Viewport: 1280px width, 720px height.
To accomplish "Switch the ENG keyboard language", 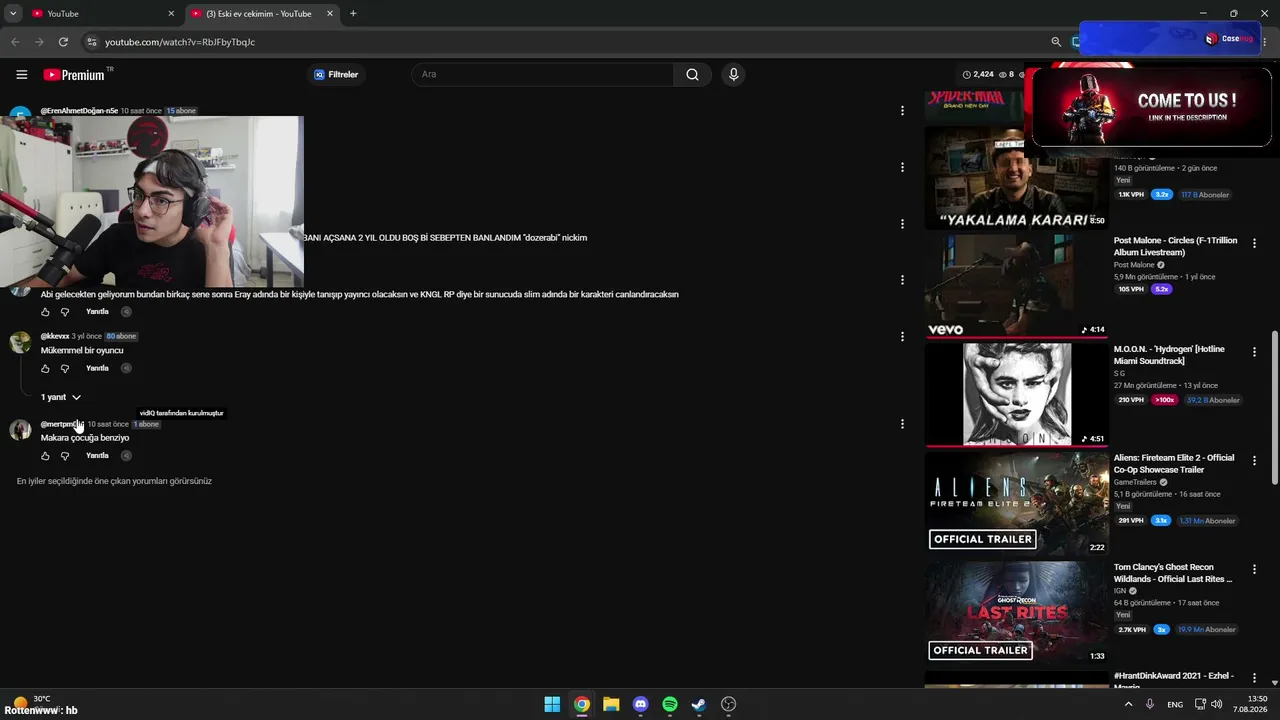I will point(1175,704).
